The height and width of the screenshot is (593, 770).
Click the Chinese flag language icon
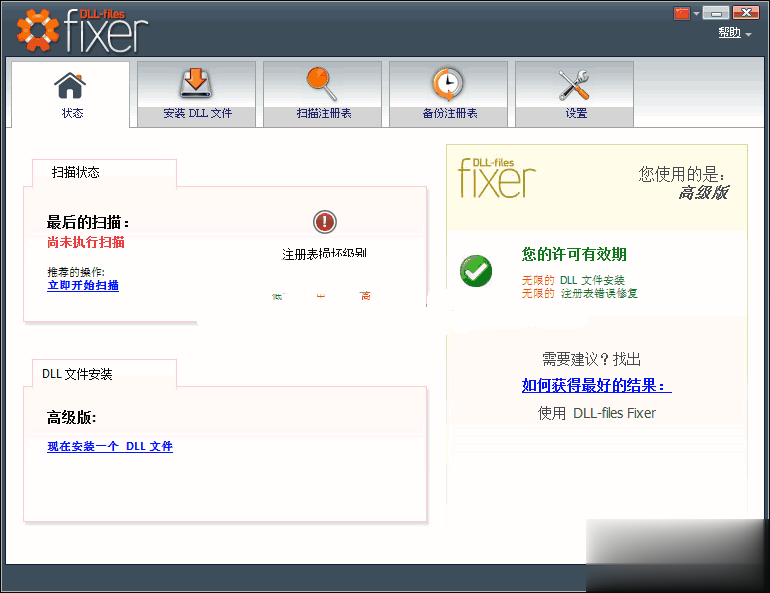[x=682, y=13]
